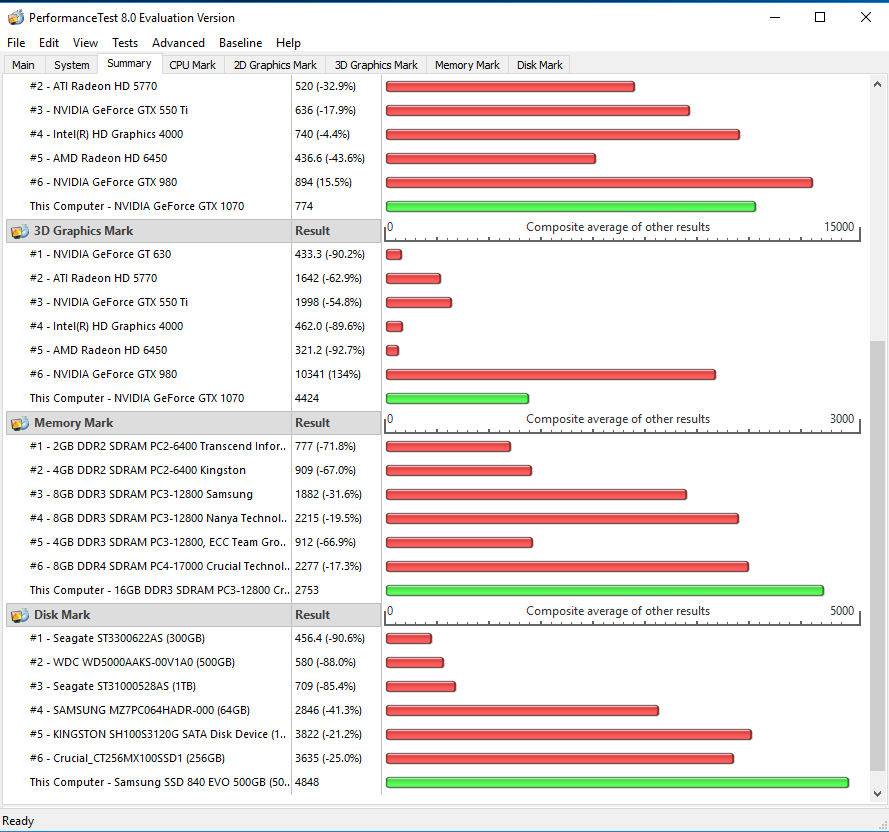Click the result value '4848' for Disk Mark
The image size is (889, 832).
pyautogui.click(x=307, y=783)
